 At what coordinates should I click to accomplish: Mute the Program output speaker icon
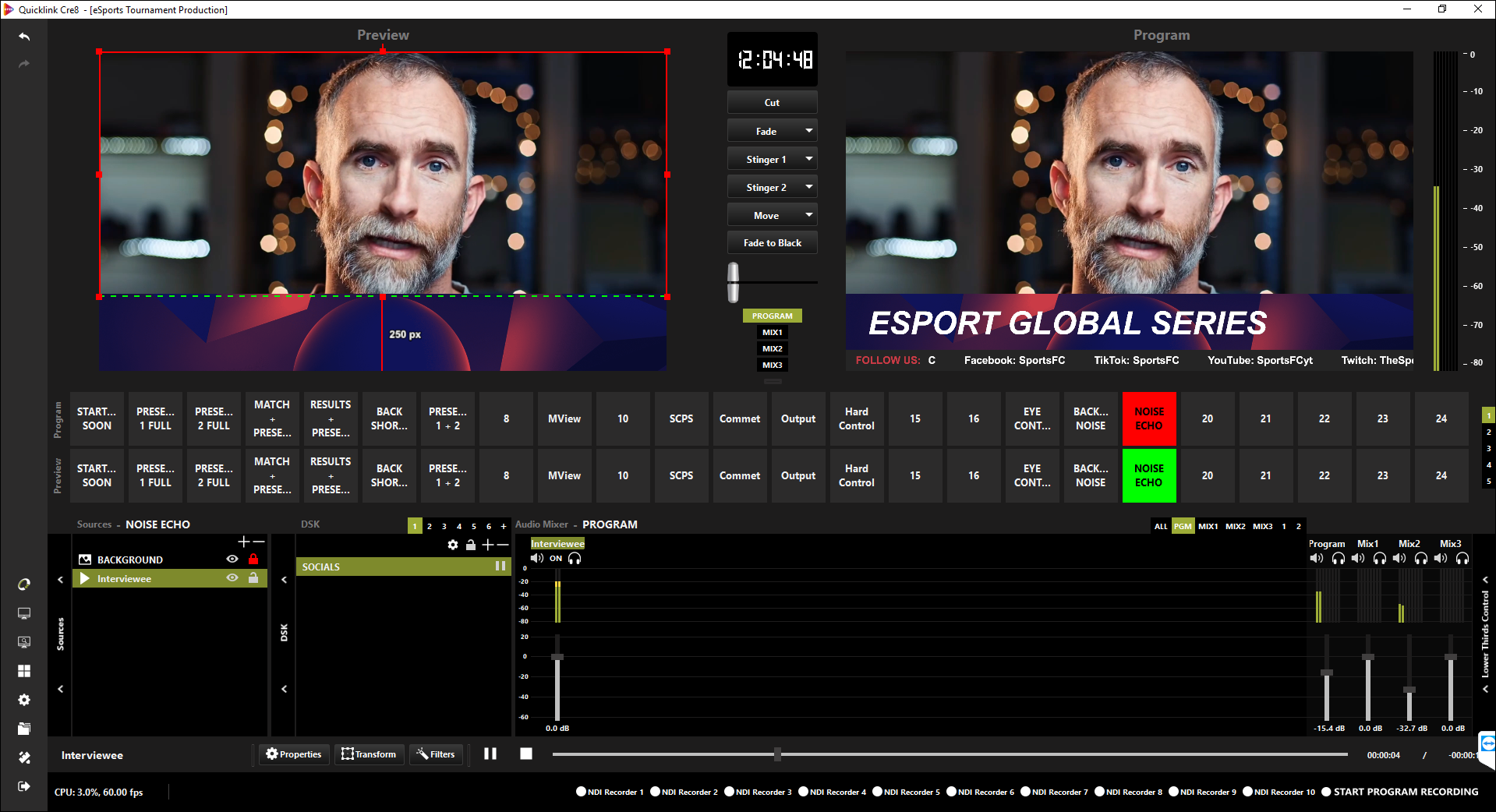tap(1317, 558)
